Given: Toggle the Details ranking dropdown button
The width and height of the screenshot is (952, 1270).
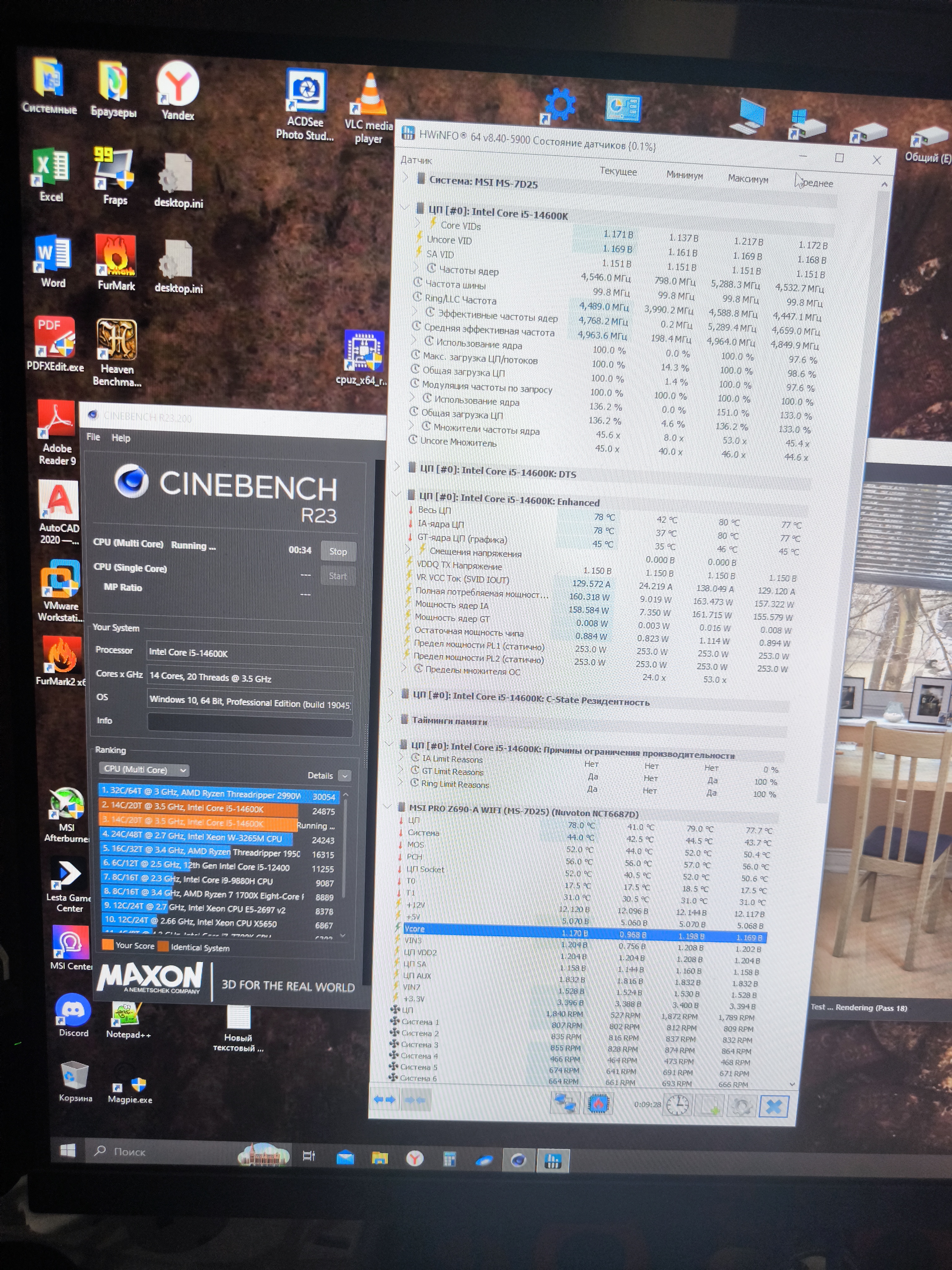Looking at the screenshot, I should pos(344,776).
